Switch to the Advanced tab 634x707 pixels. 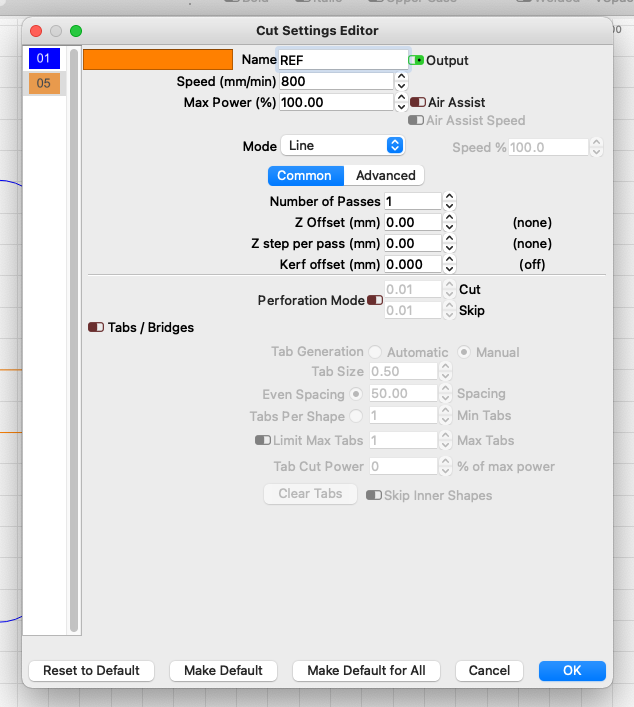[x=384, y=175]
